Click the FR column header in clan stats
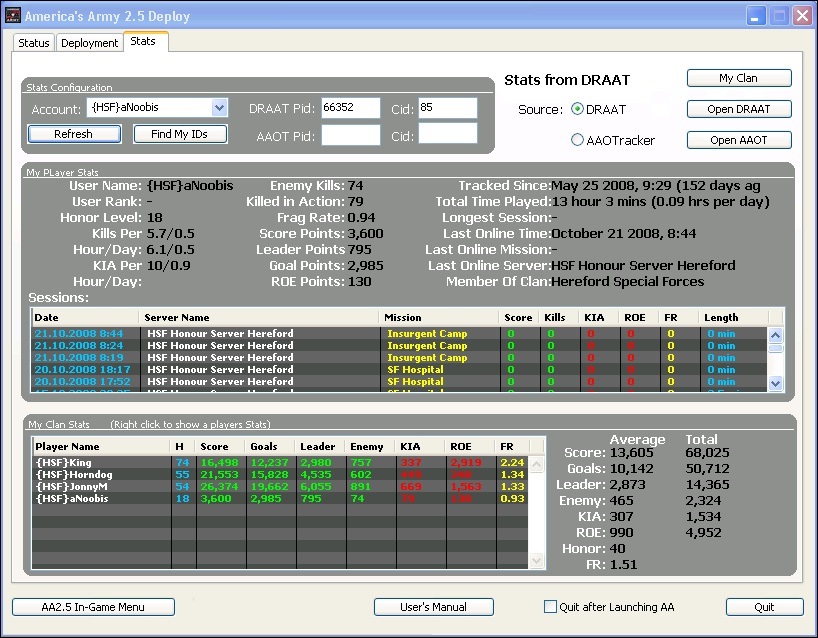The width and height of the screenshot is (818, 638). tap(511, 447)
